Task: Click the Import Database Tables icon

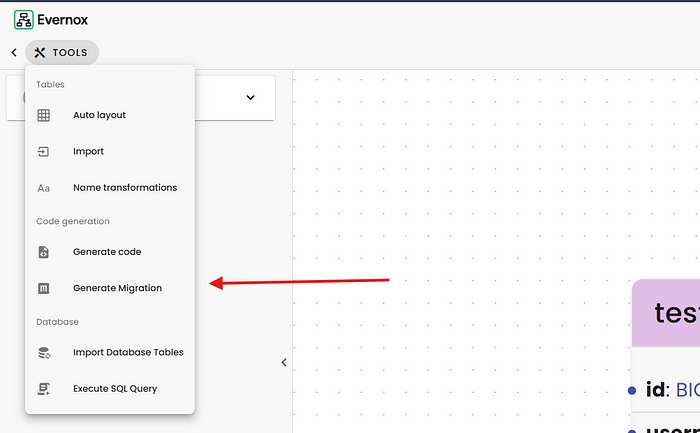Action: [44, 353]
